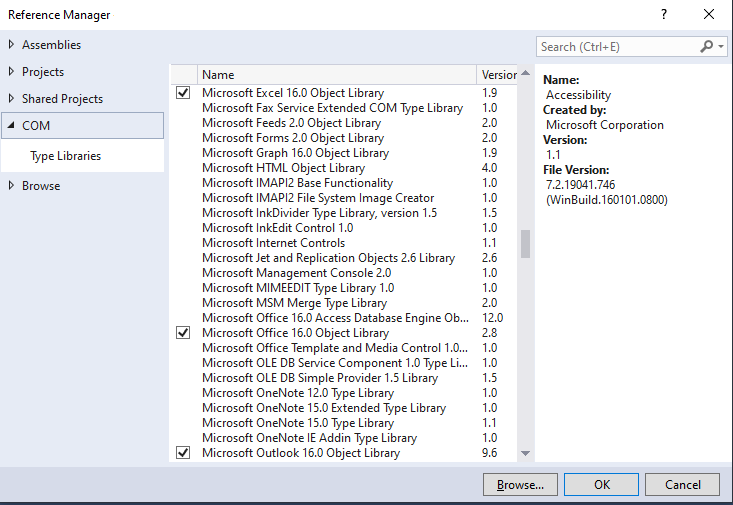
Task: Select Microsoft MIMEEDIT Type Library 1.0 row
Action: [x=343, y=288]
